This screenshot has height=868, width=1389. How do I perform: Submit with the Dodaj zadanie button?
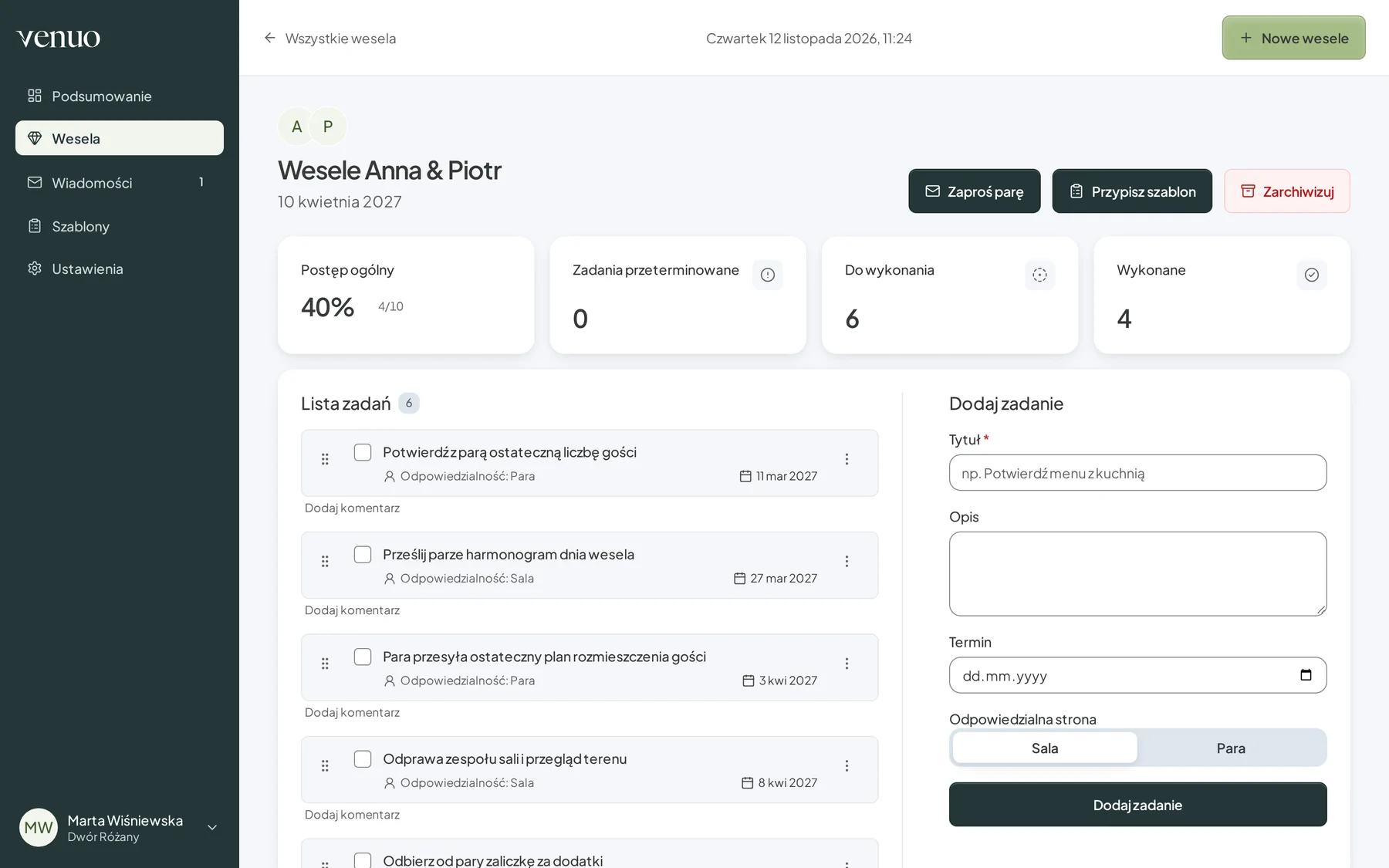coord(1137,805)
